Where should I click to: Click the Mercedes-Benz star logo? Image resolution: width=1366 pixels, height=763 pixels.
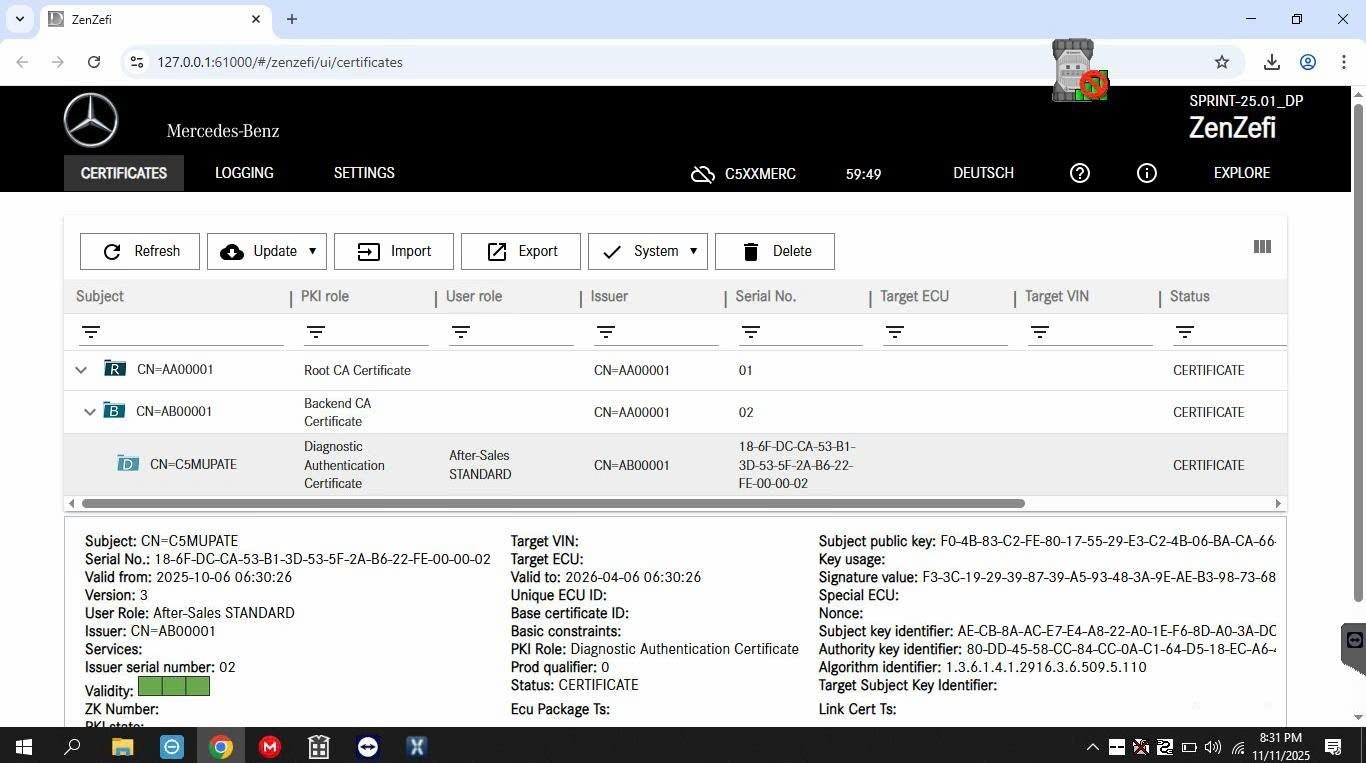click(x=91, y=119)
